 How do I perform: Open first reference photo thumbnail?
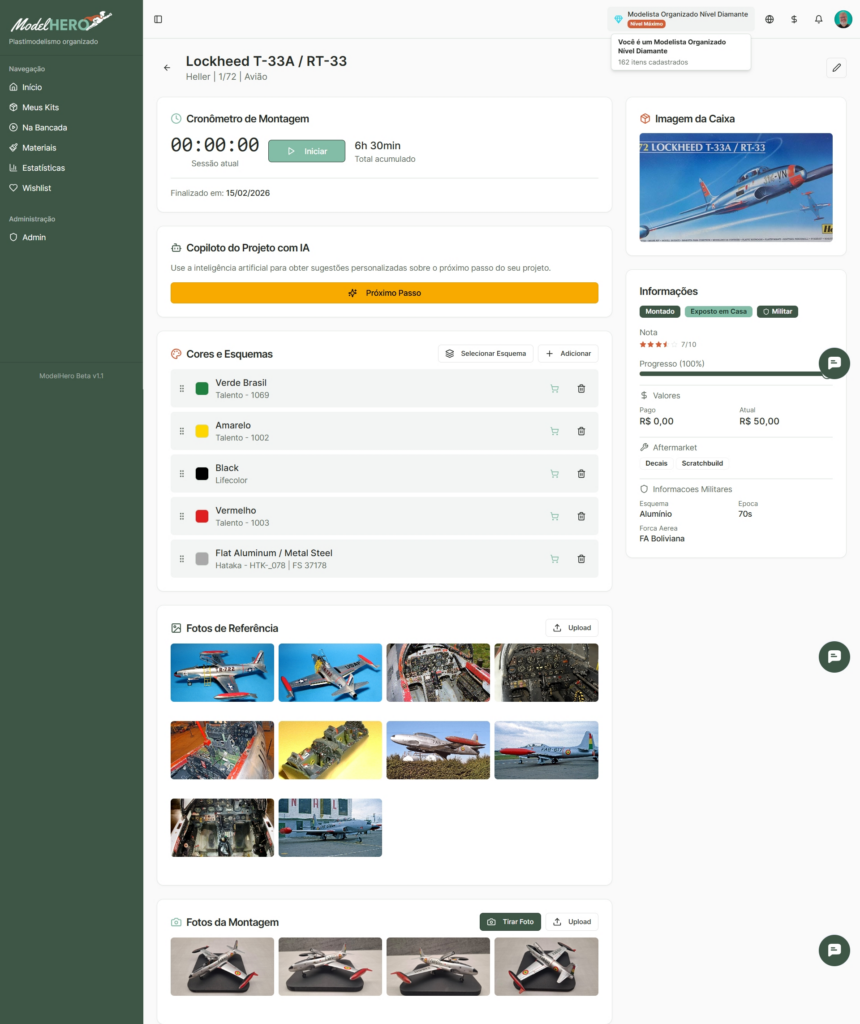tap(222, 672)
